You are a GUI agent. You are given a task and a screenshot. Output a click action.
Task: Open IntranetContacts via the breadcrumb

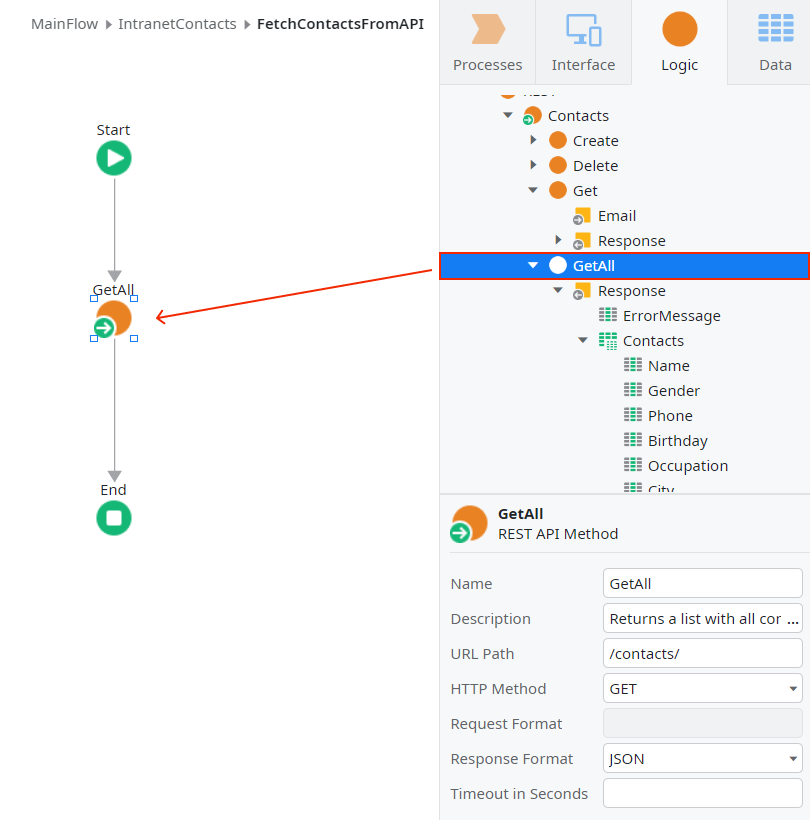coord(177,23)
